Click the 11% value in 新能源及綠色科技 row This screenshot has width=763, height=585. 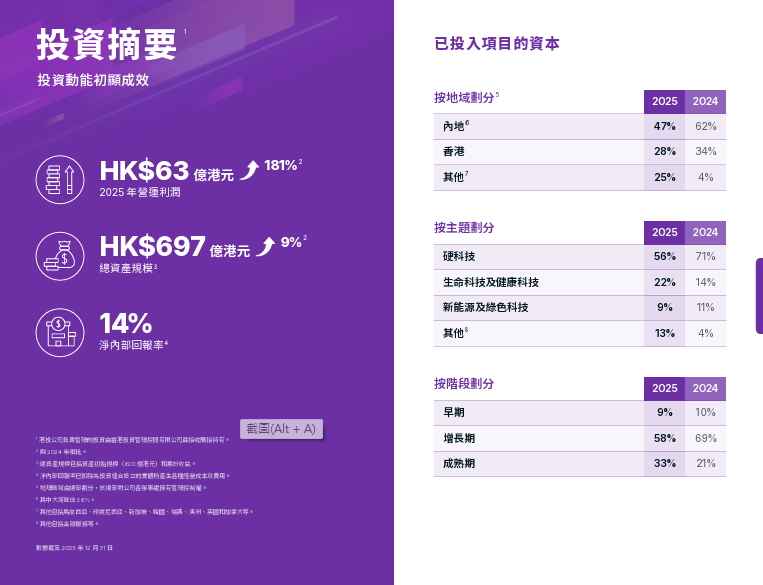click(705, 307)
